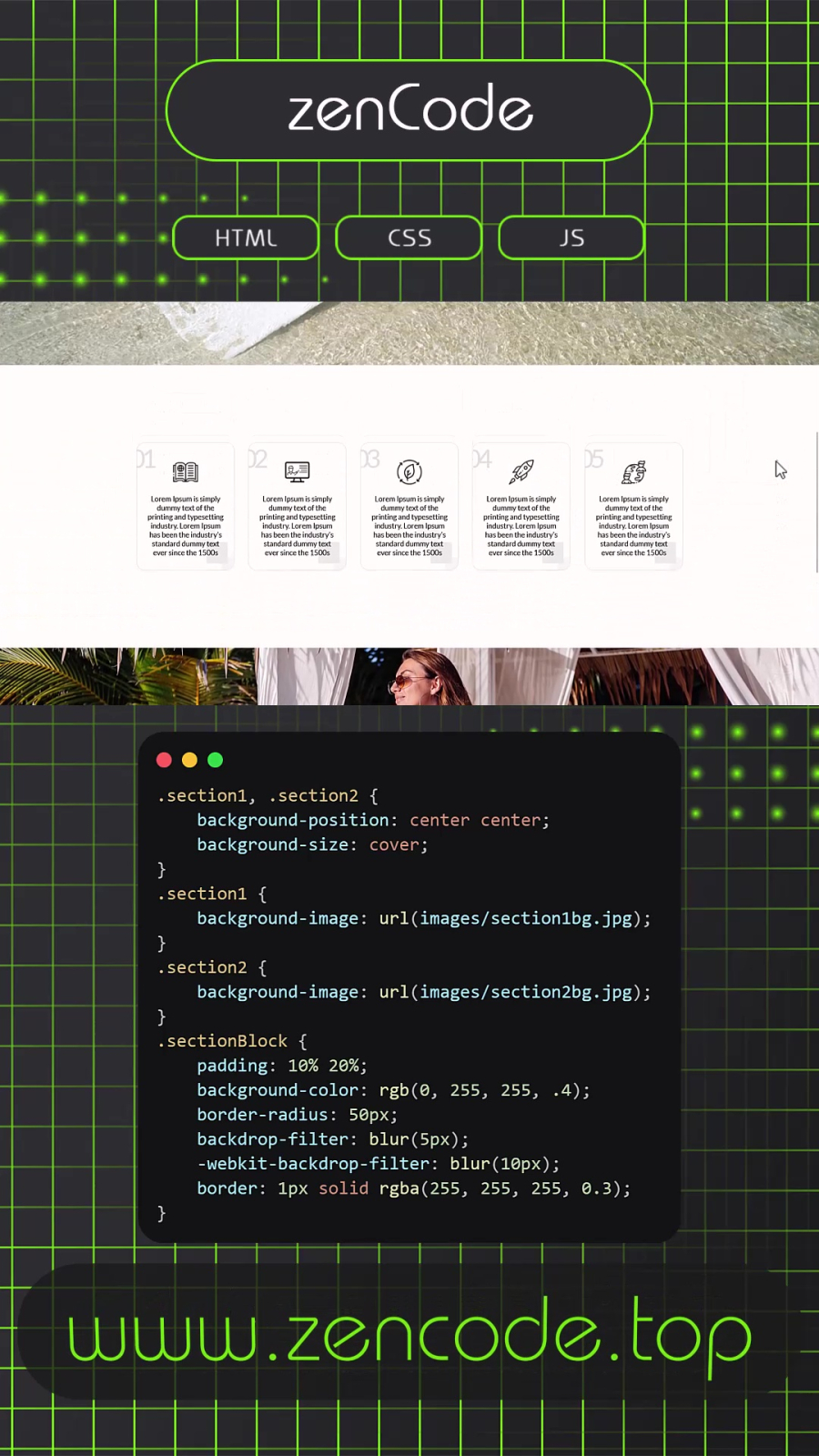Open the JS tab
This screenshot has width=819, height=1456.
click(x=571, y=238)
